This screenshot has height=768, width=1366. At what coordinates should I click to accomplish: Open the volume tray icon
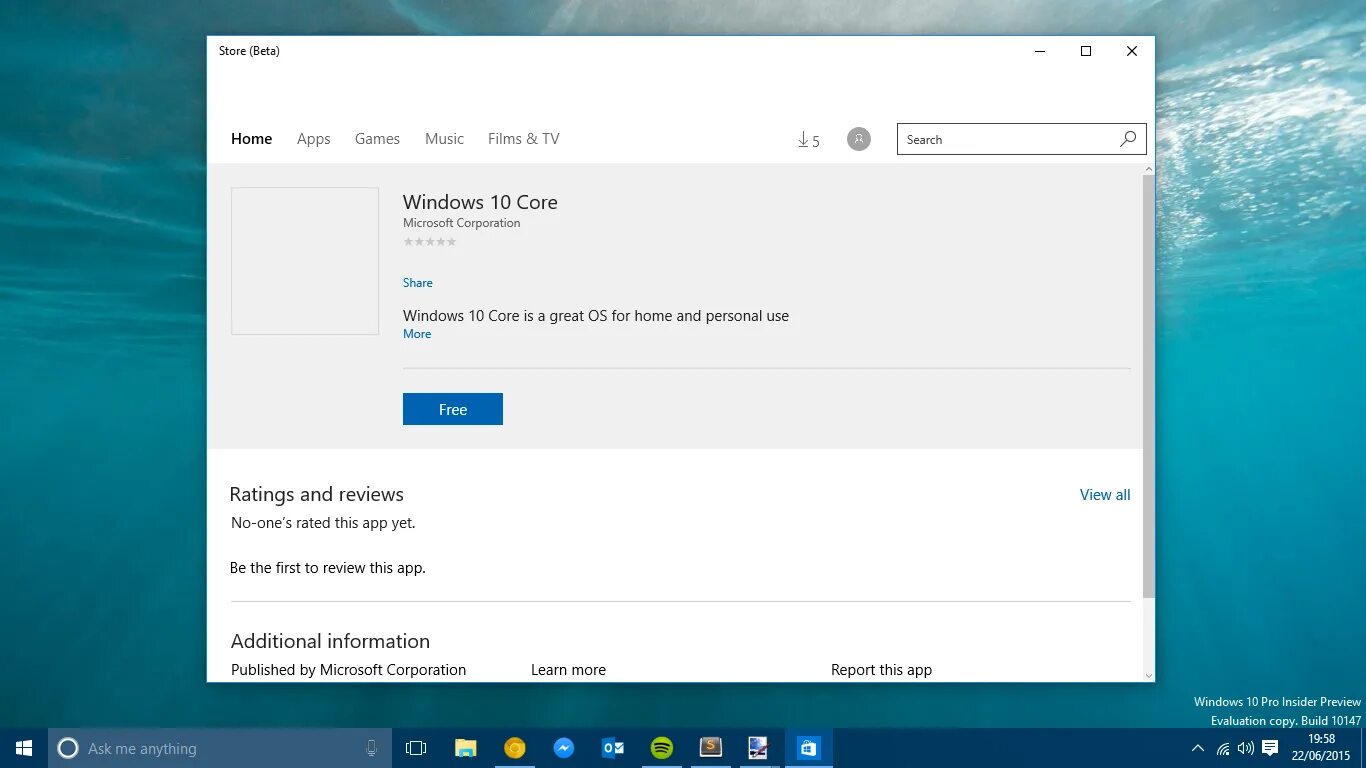[x=1246, y=748]
